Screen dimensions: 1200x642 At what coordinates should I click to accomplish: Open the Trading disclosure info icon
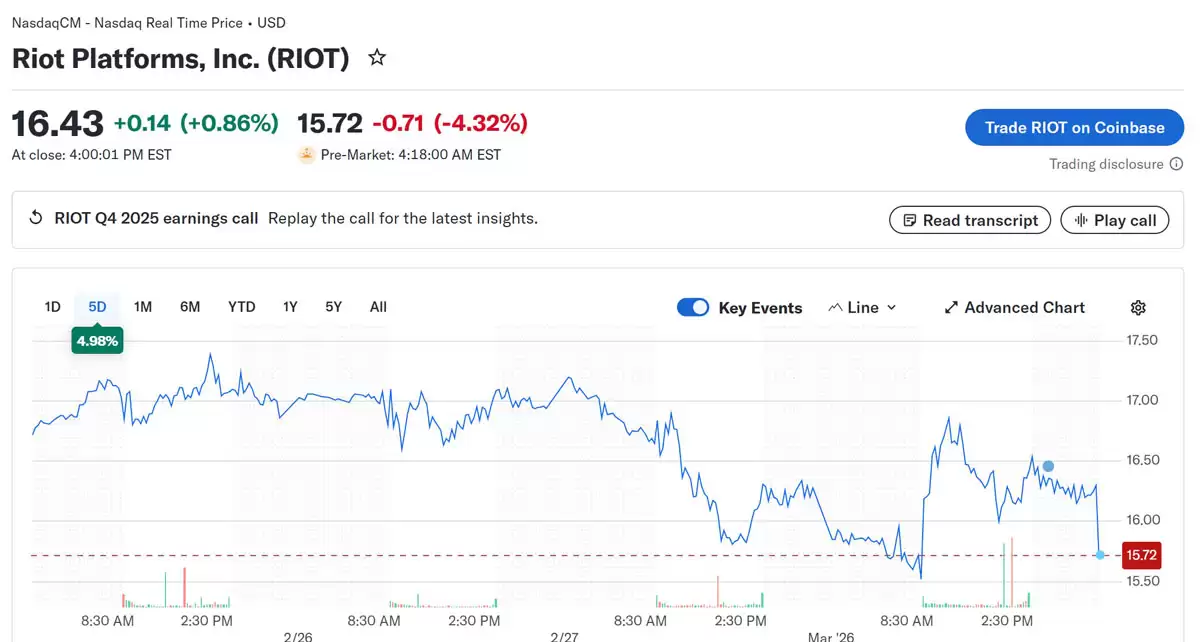[1178, 163]
